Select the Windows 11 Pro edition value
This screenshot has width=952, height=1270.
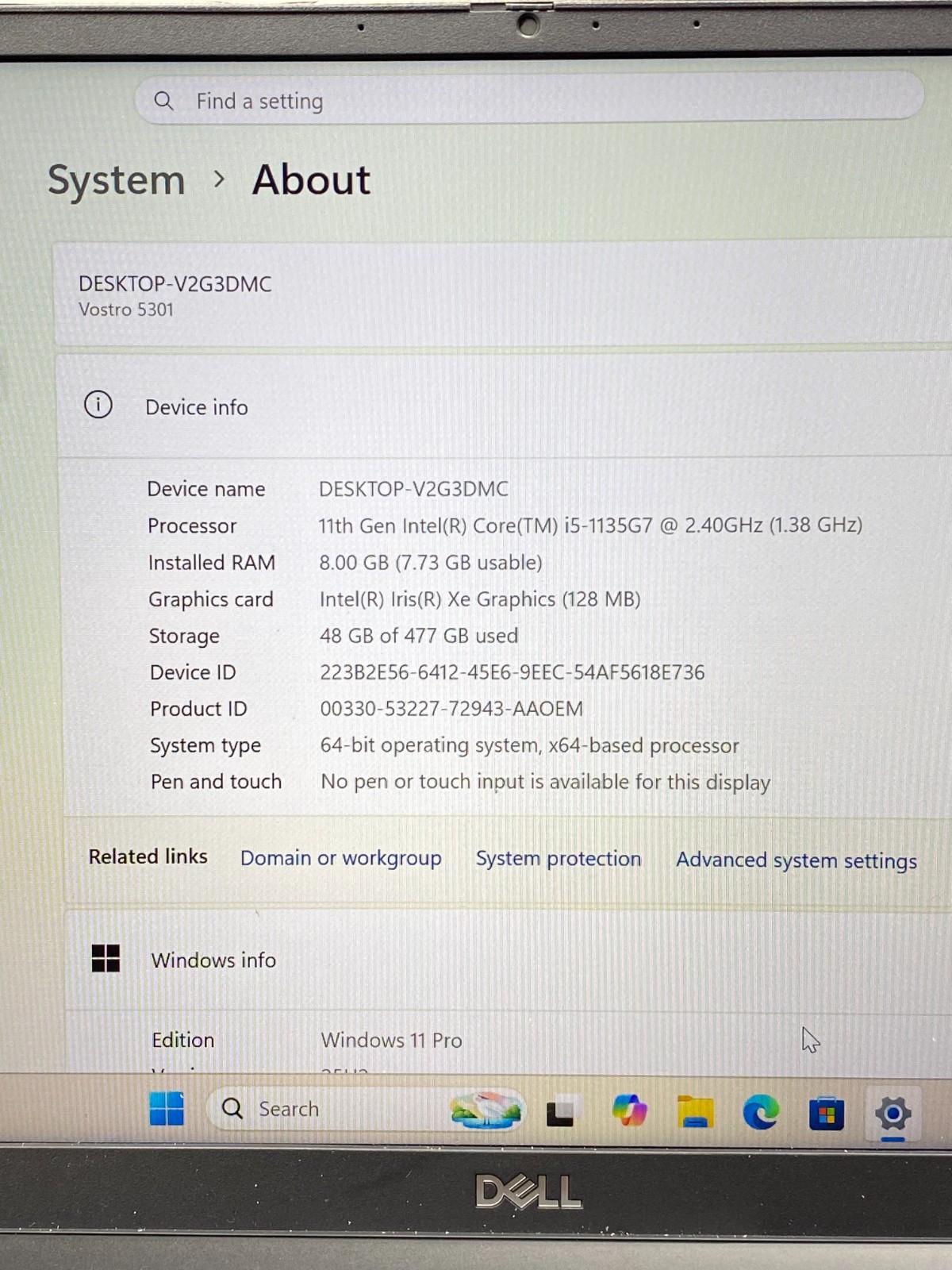[x=391, y=1040]
